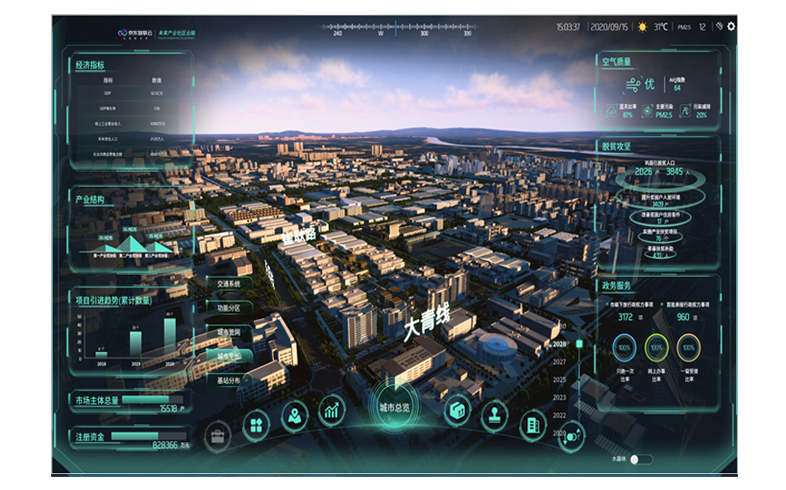Click the 项目引进趋势 panel title
786x490 pixels.
pos(114,301)
